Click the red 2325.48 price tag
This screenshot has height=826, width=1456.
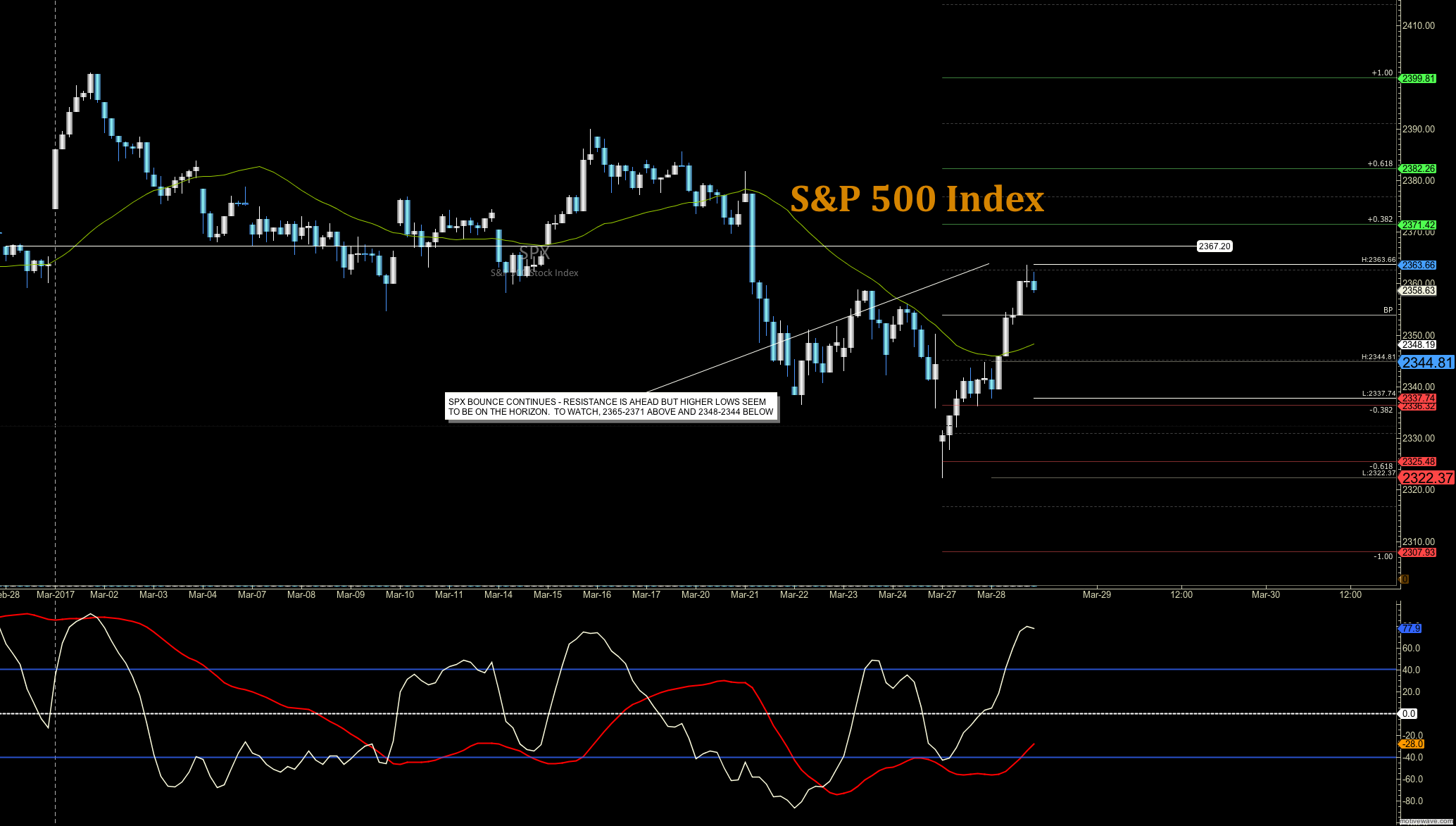tap(1418, 461)
